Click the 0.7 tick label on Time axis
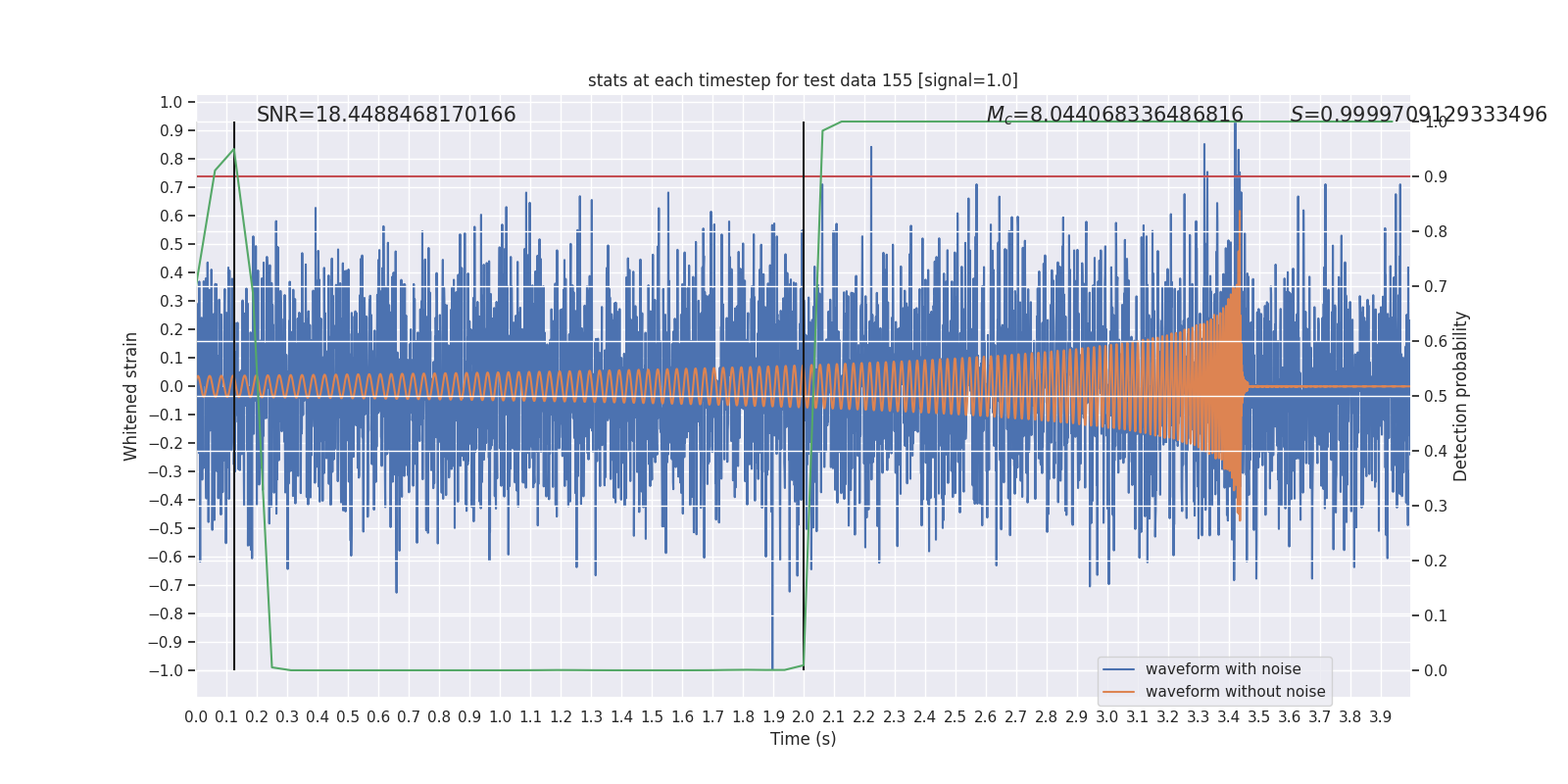The image size is (1568, 784). (409, 717)
